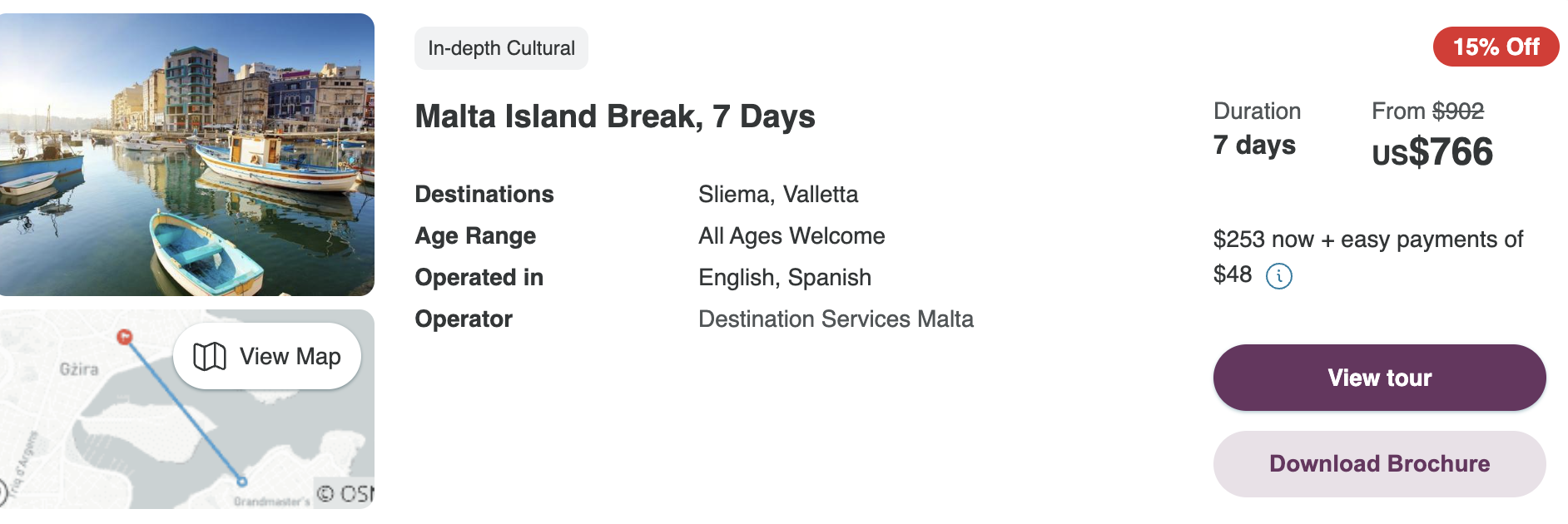This screenshot has height=524, width=1568.
Task: Click the View tour button
Action: pyautogui.click(x=1379, y=378)
